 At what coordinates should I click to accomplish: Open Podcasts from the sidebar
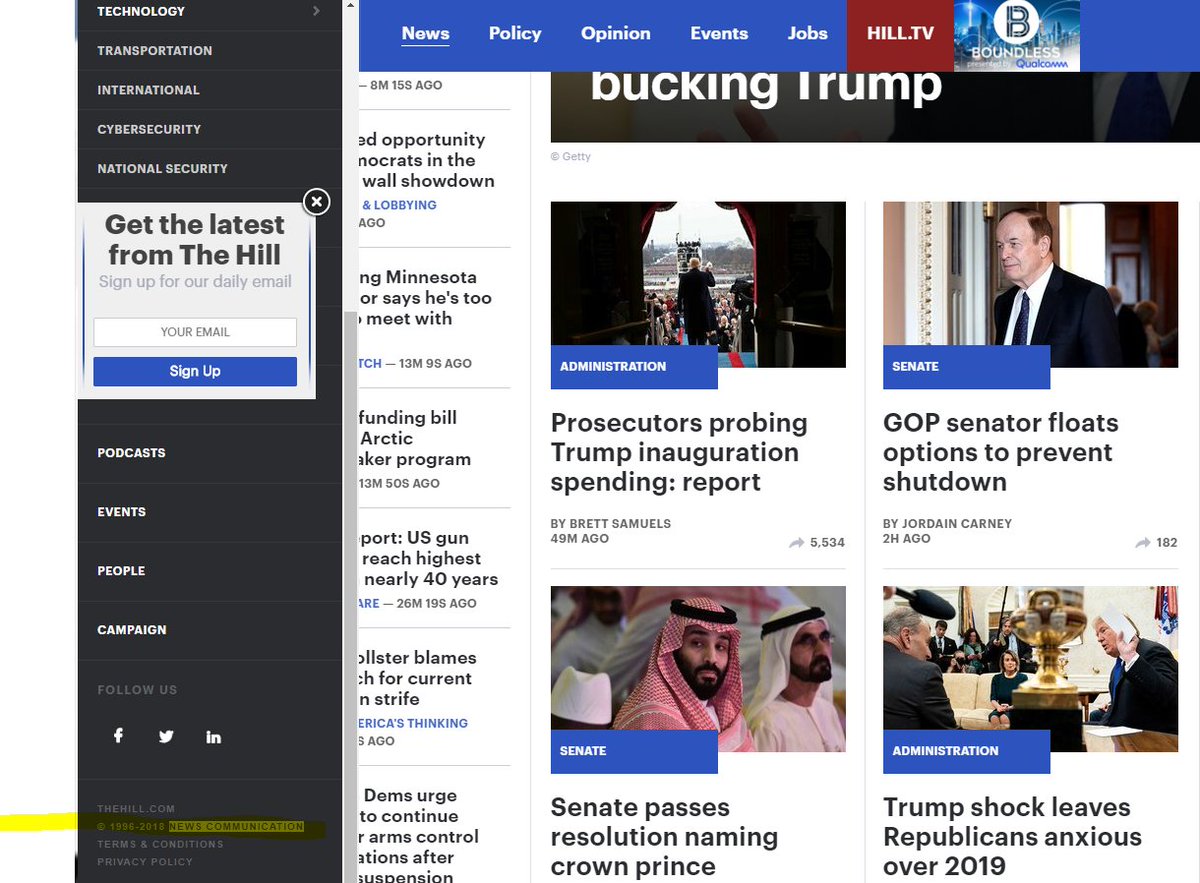click(x=131, y=453)
